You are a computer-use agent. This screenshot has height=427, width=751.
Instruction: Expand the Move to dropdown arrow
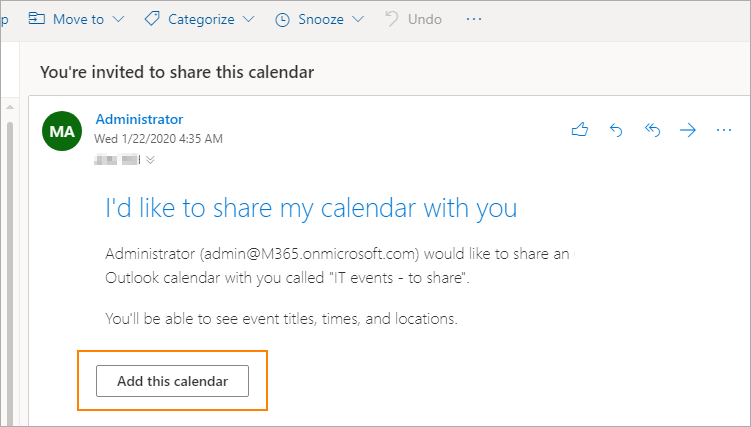click(x=119, y=19)
